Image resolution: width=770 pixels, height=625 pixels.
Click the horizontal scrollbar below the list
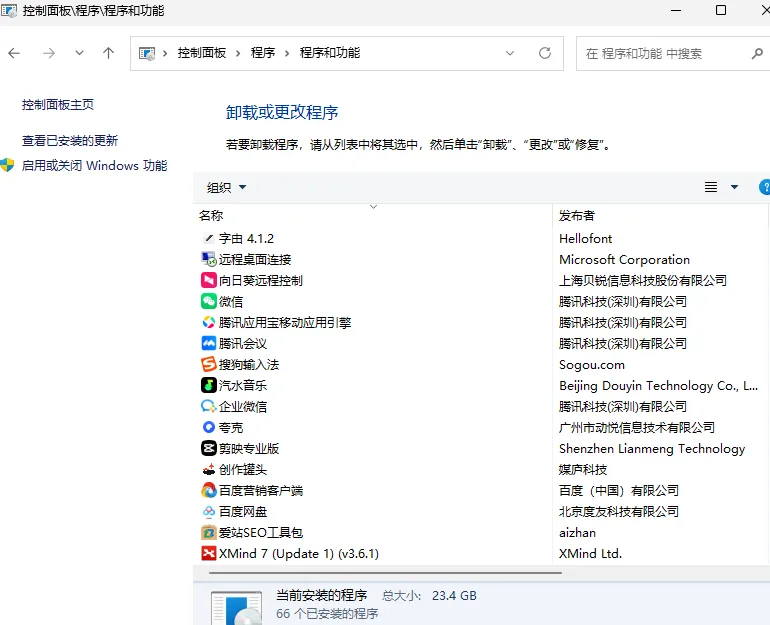pos(385,572)
